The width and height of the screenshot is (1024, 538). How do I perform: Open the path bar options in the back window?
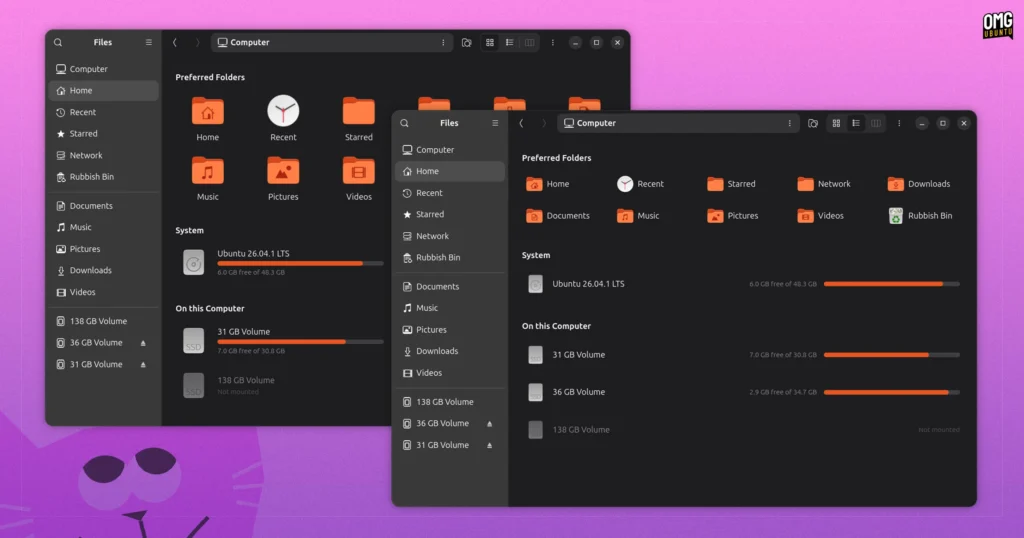[x=443, y=42]
